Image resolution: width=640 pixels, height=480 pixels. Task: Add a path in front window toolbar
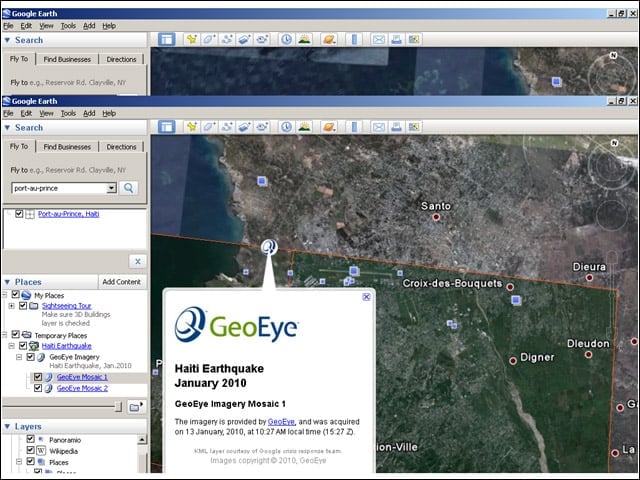(227, 127)
